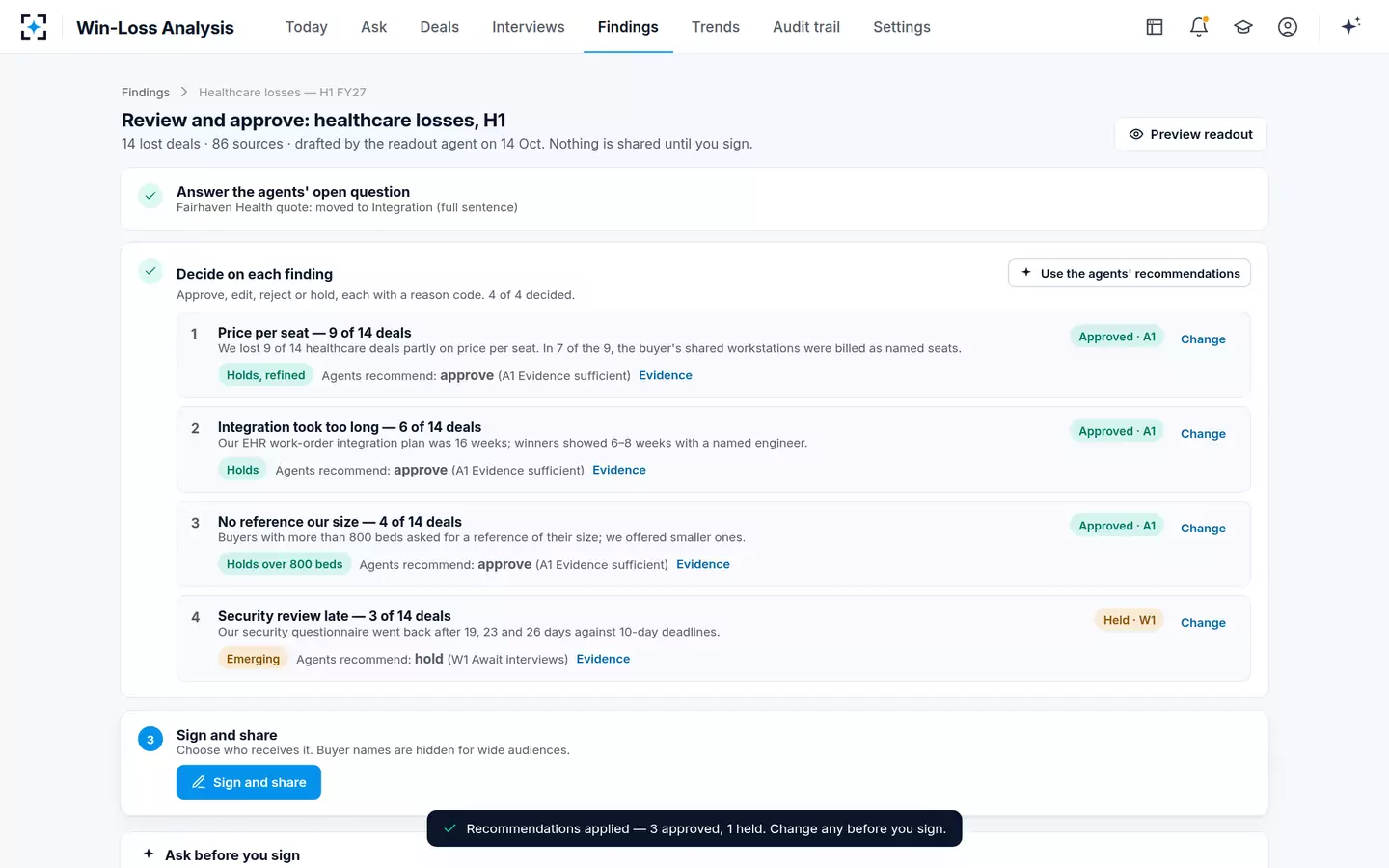
Task: Select the Findings tab
Action: [628, 27]
